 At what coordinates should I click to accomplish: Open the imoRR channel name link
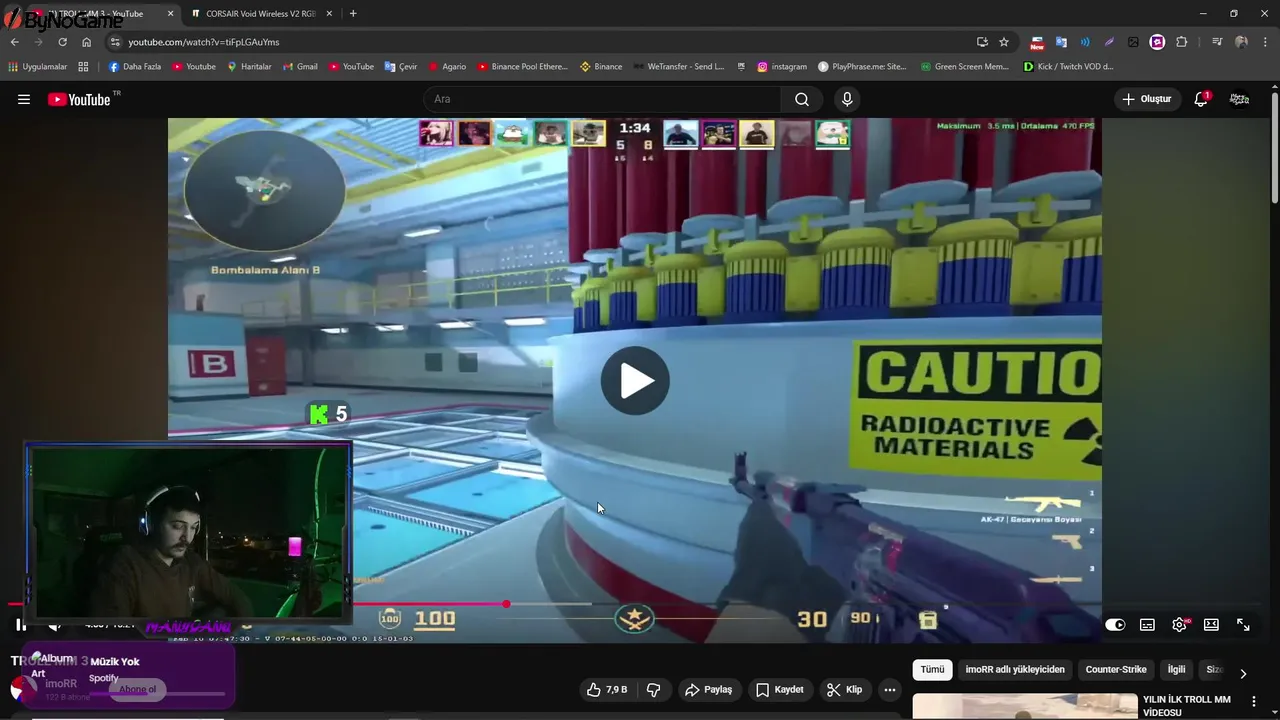pos(61,684)
